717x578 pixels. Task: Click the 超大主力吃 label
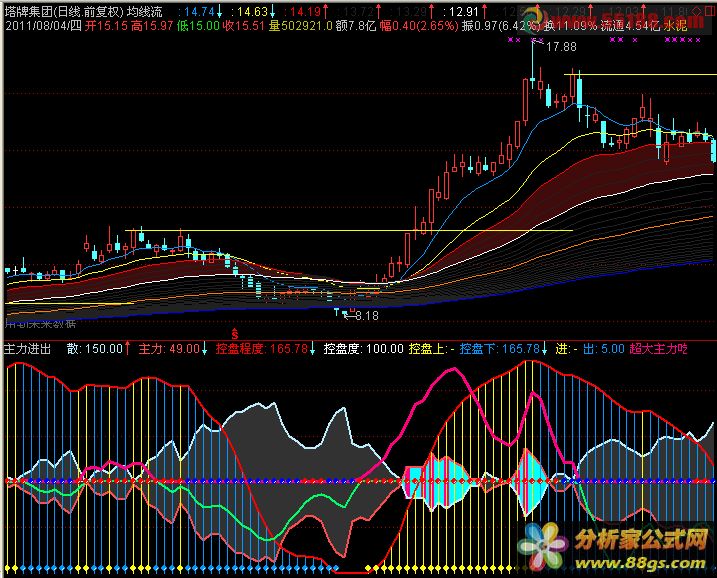[660, 349]
